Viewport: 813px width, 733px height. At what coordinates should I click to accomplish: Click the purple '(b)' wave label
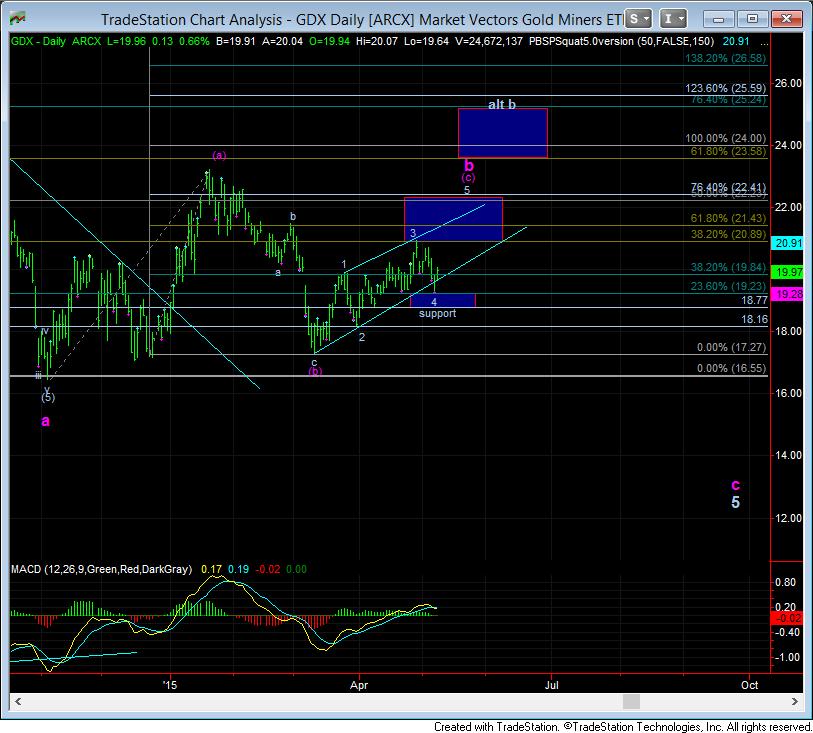coord(315,371)
